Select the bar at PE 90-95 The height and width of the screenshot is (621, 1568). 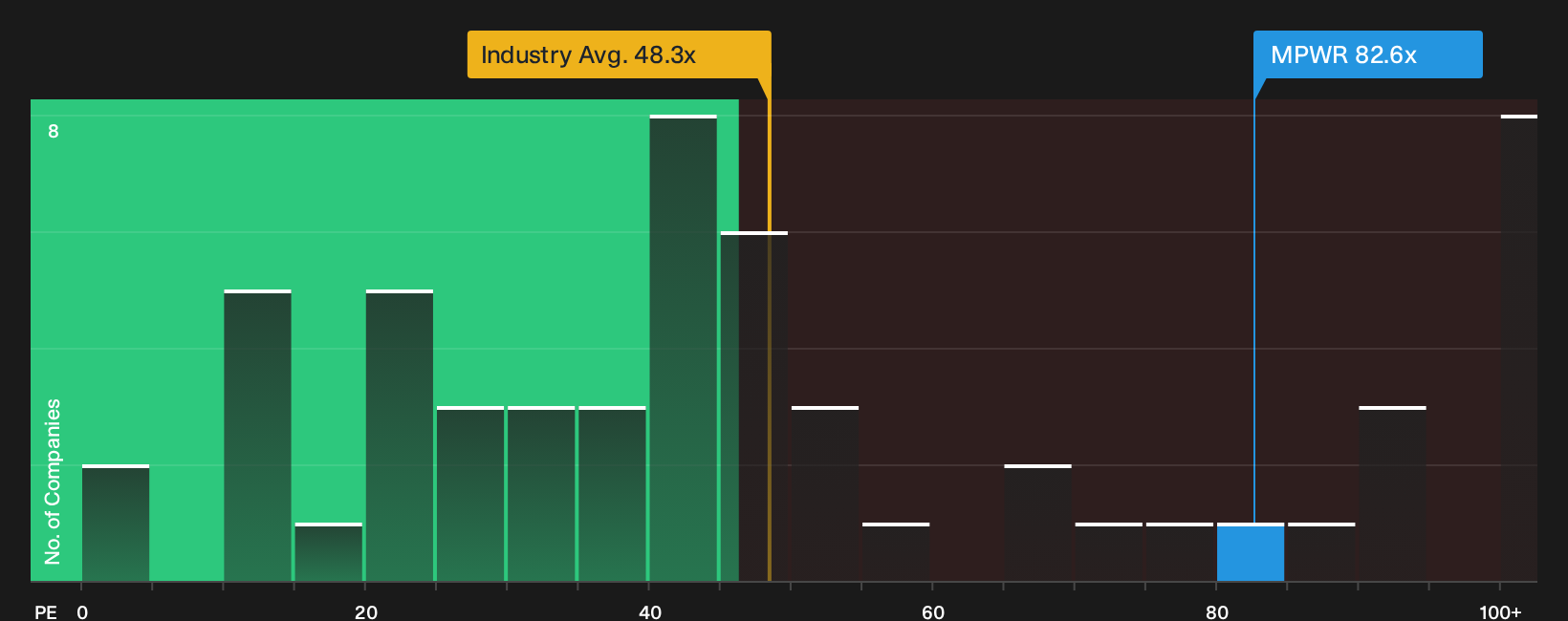[1392, 494]
